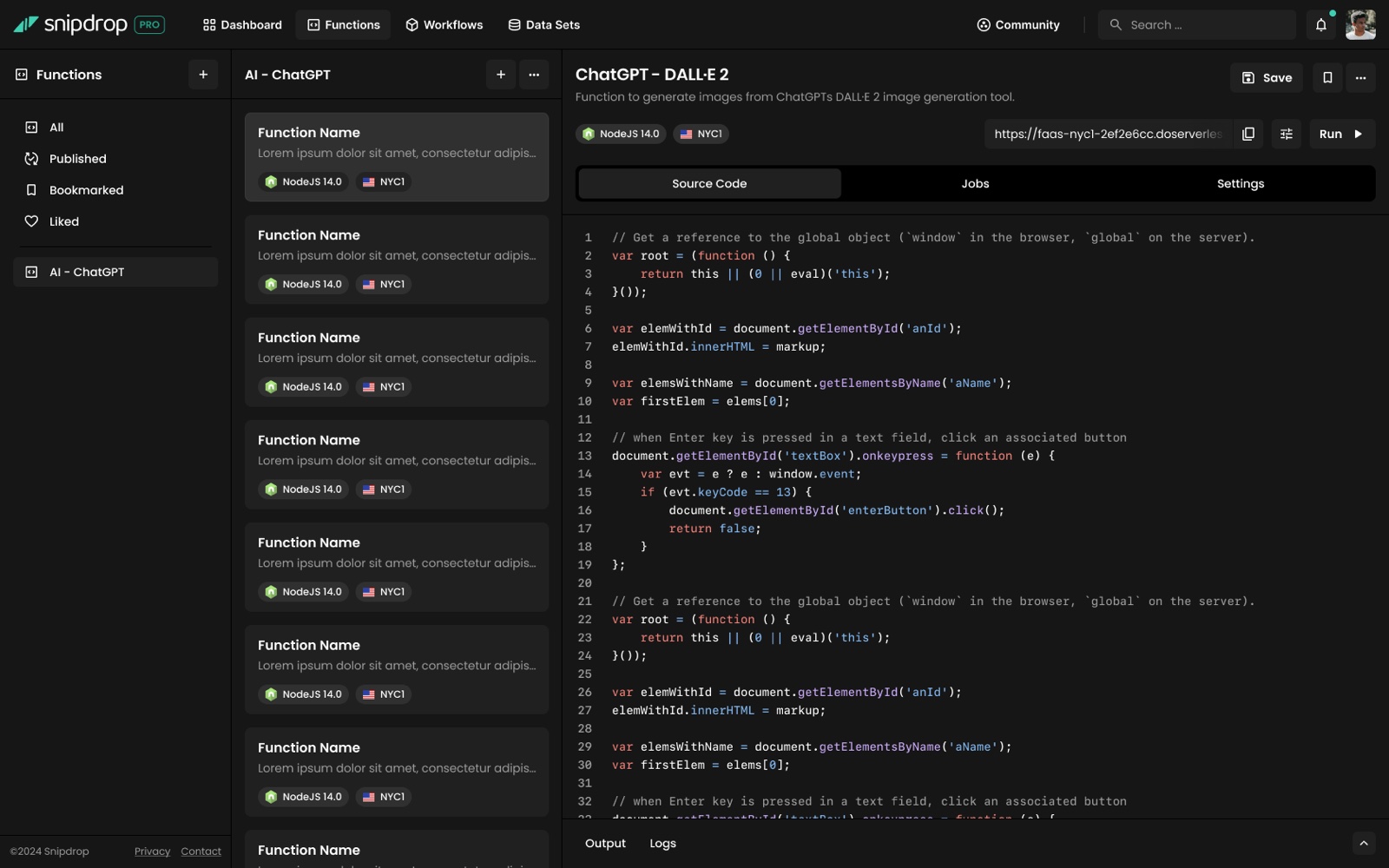Save the function
Image resolution: width=1389 pixels, height=868 pixels.
(1267, 78)
